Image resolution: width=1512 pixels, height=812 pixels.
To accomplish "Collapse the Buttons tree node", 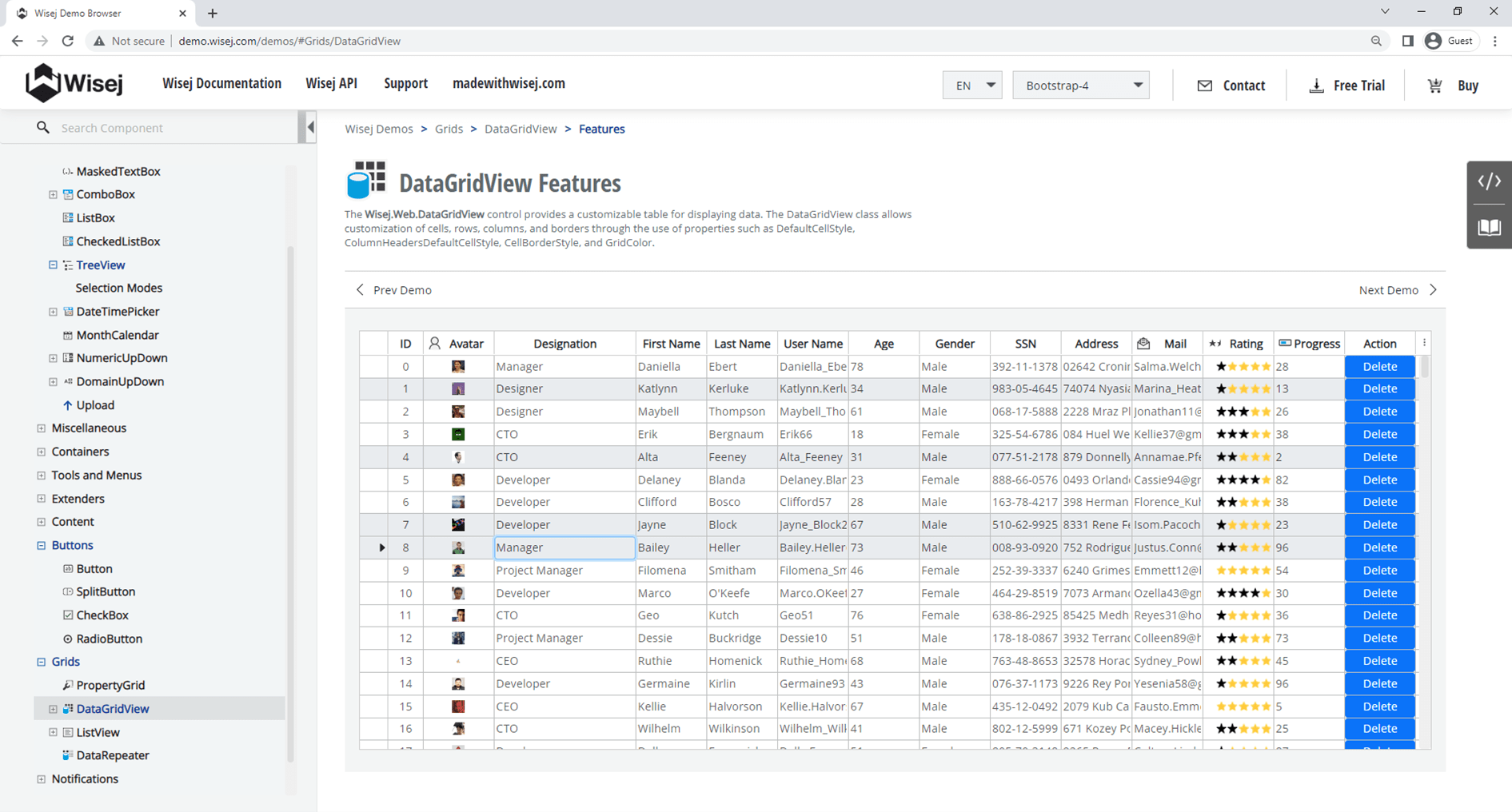I will pos(42,545).
